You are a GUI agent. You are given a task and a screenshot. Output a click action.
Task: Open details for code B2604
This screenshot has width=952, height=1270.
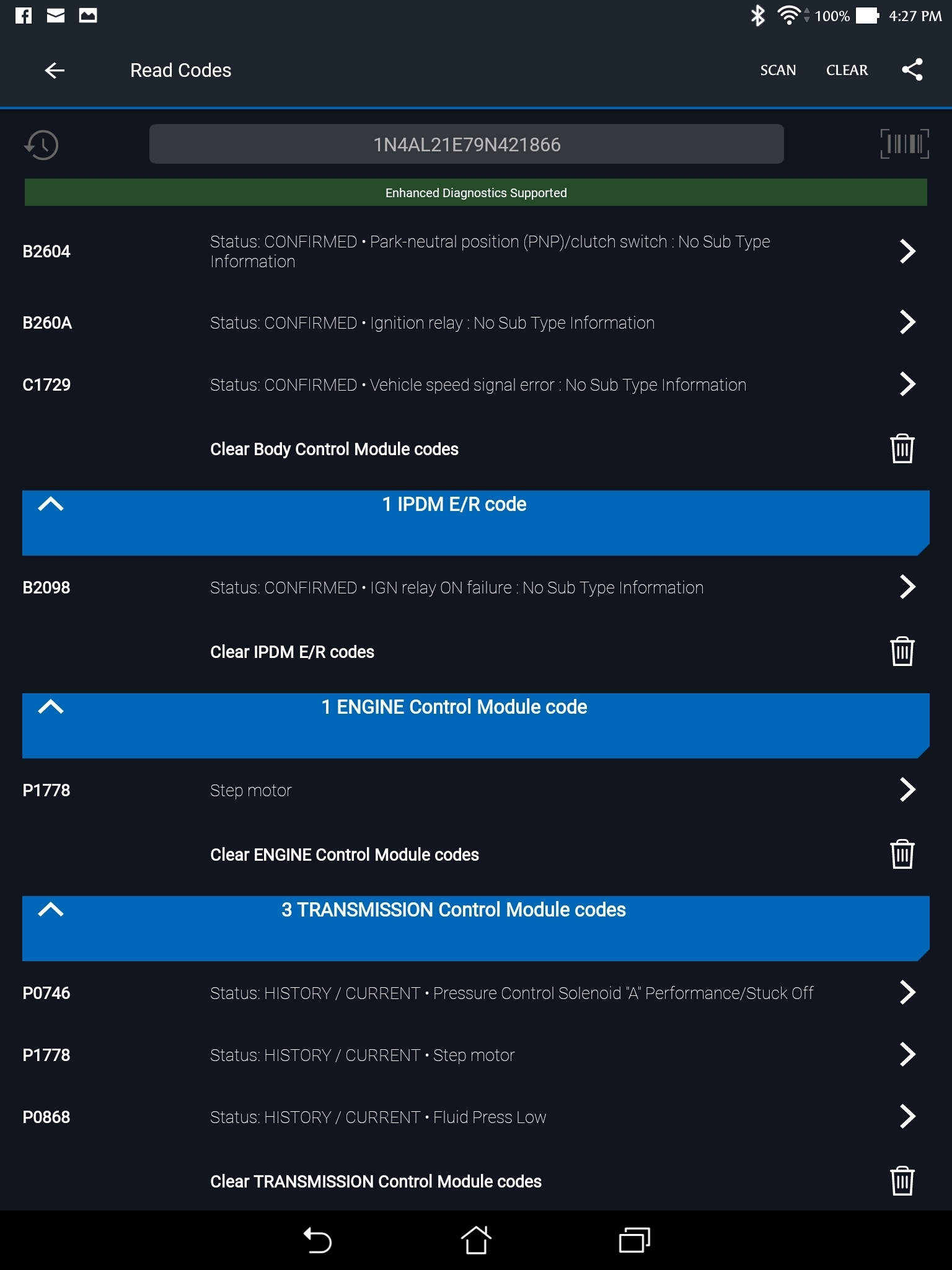pos(907,251)
